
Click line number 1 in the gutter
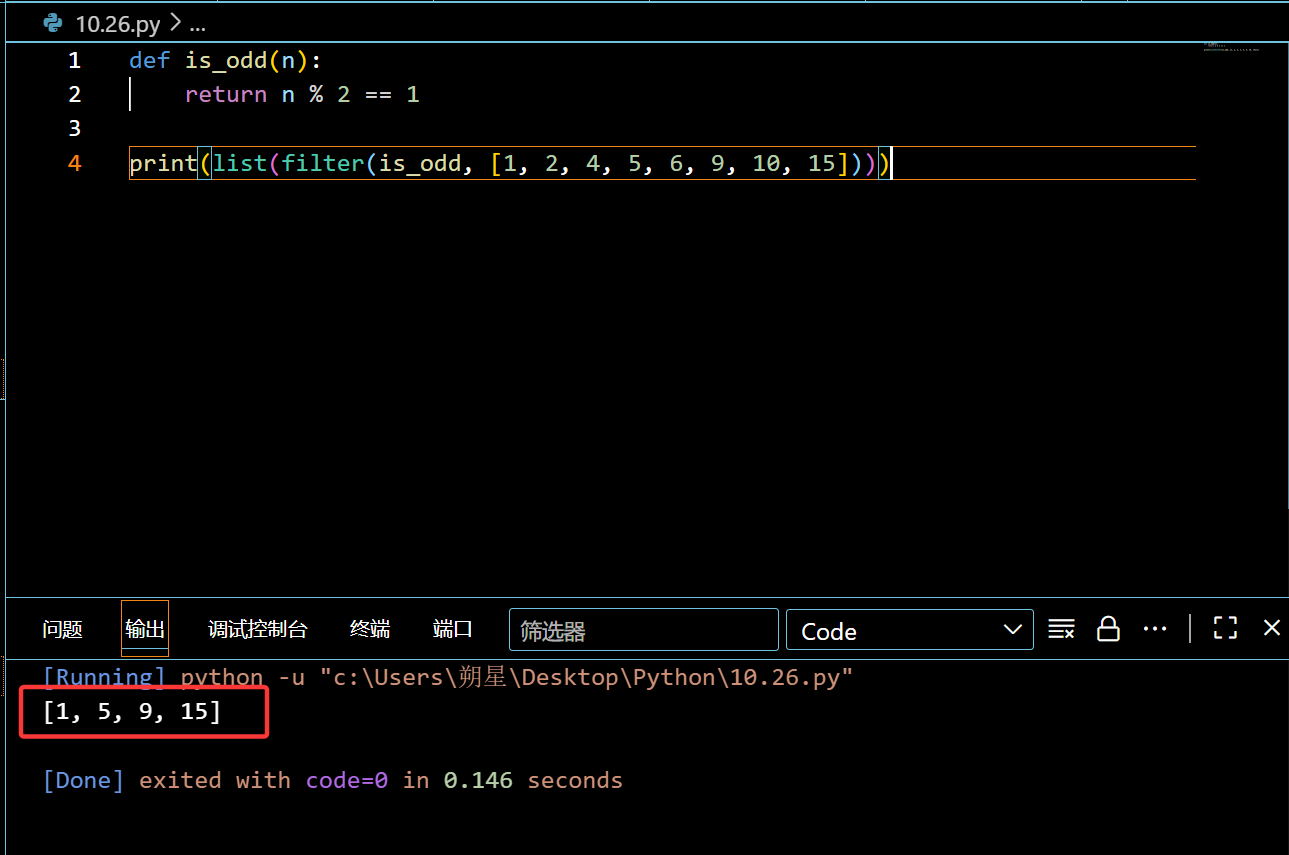74,61
